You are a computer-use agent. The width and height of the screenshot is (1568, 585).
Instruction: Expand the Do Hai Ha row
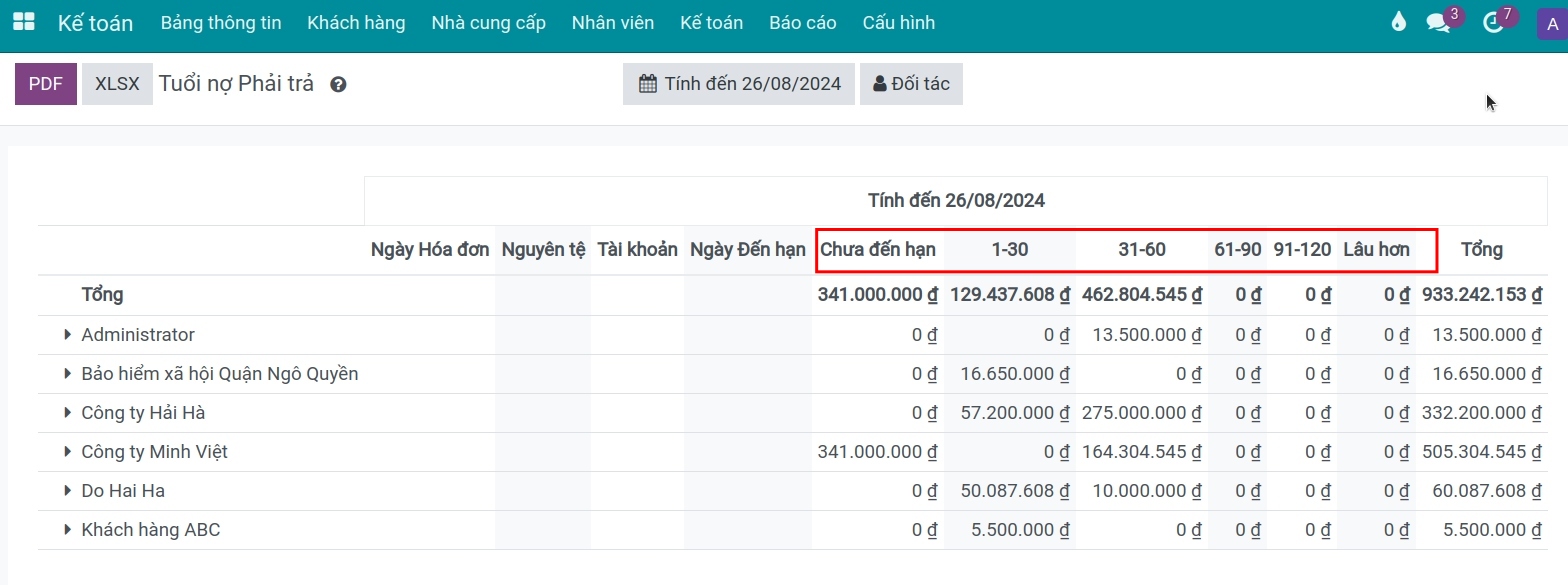(67, 490)
